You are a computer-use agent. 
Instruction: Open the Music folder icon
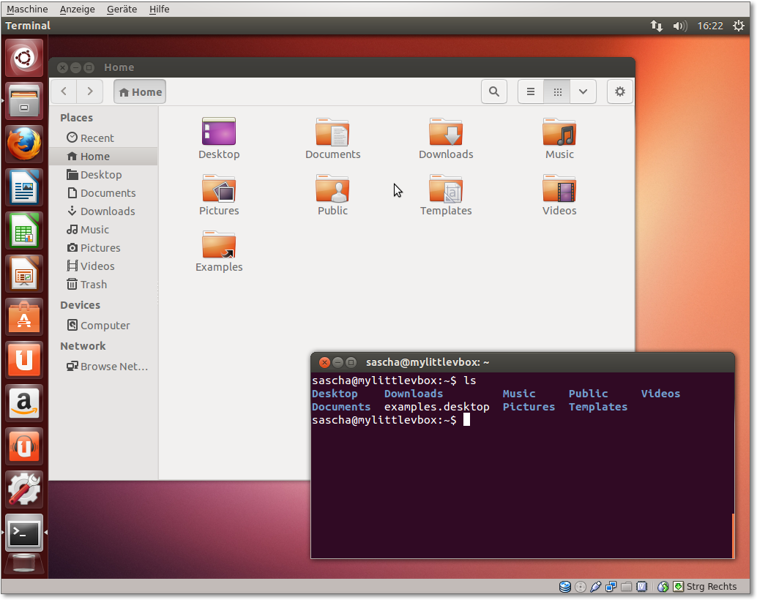pos(559,133)
